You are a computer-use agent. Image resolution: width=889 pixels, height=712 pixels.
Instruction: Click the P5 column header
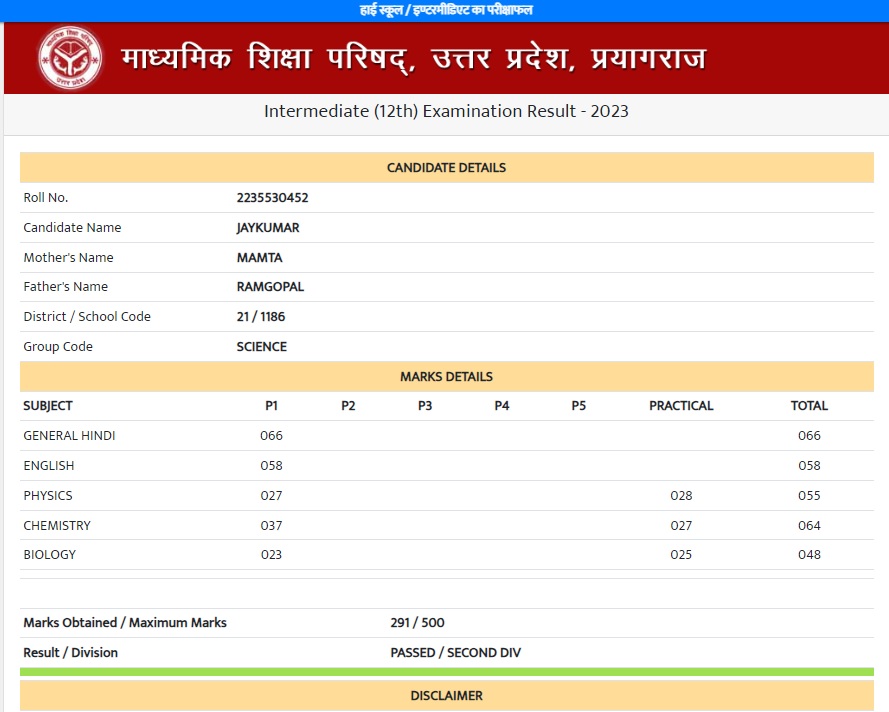pyautogui.click(x=578, y=406)
